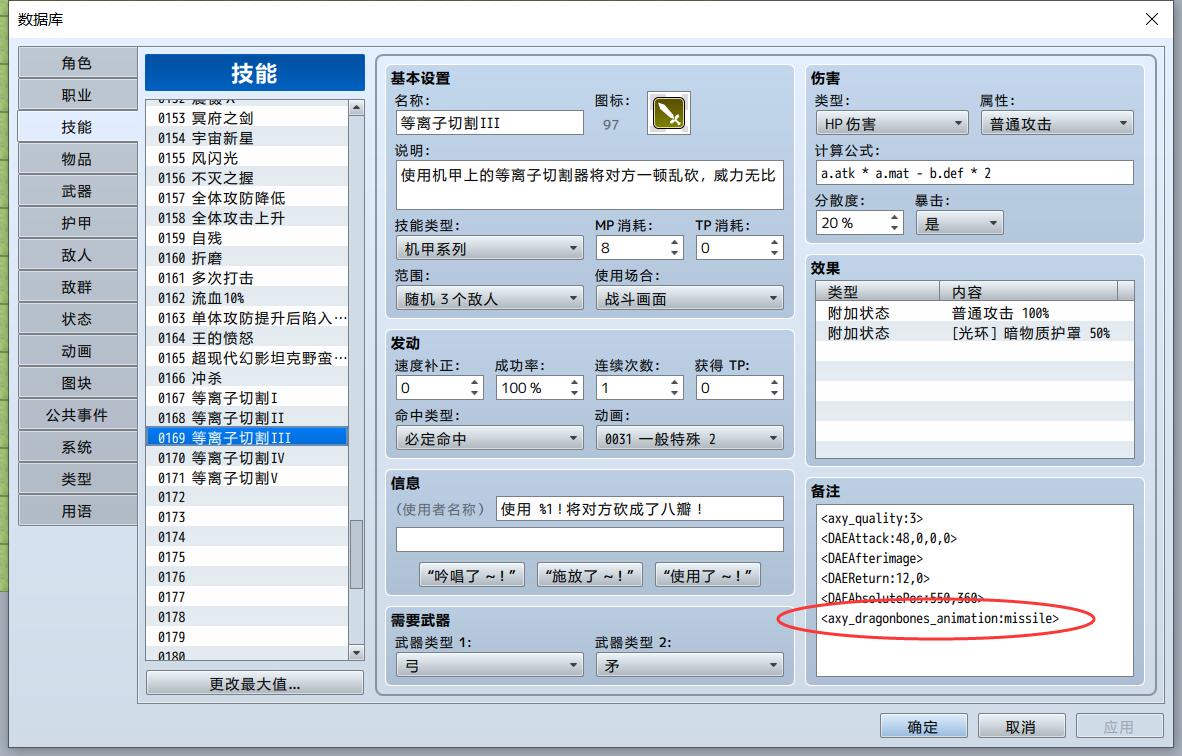Open the 角色 tab

(x=78, y=63)
